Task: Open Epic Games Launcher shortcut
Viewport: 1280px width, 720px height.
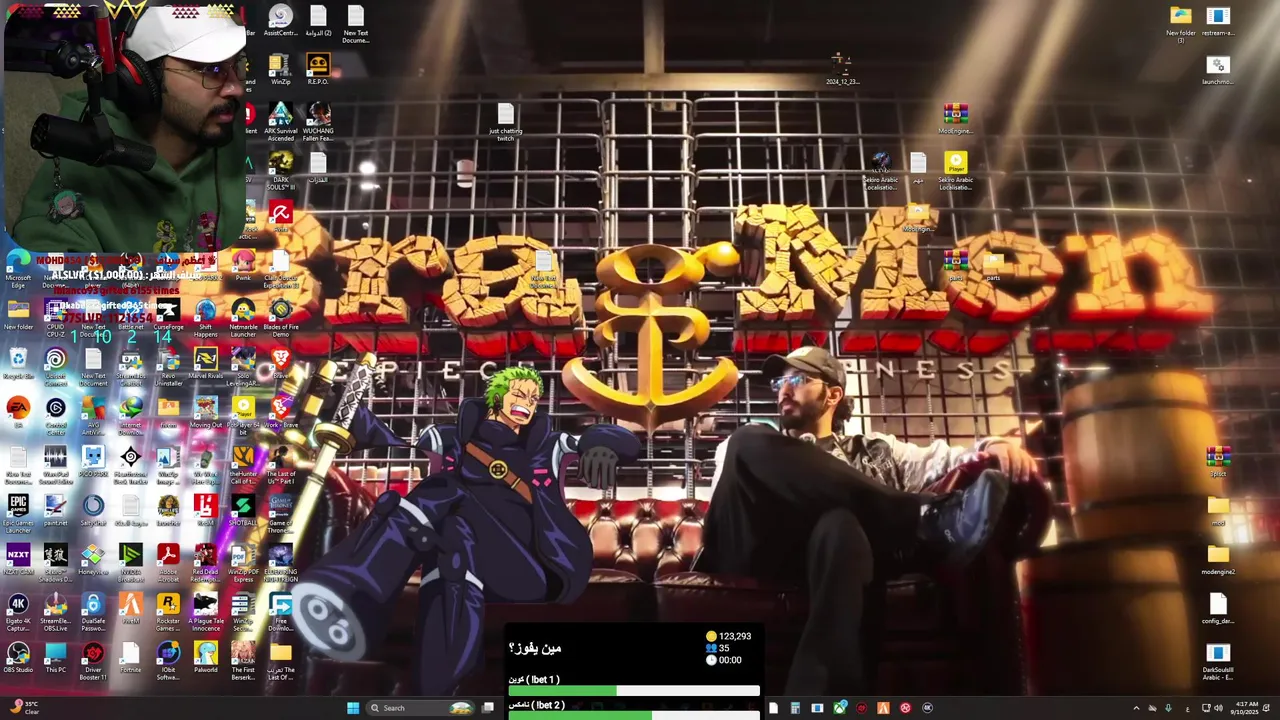Action: coord(18,514)
